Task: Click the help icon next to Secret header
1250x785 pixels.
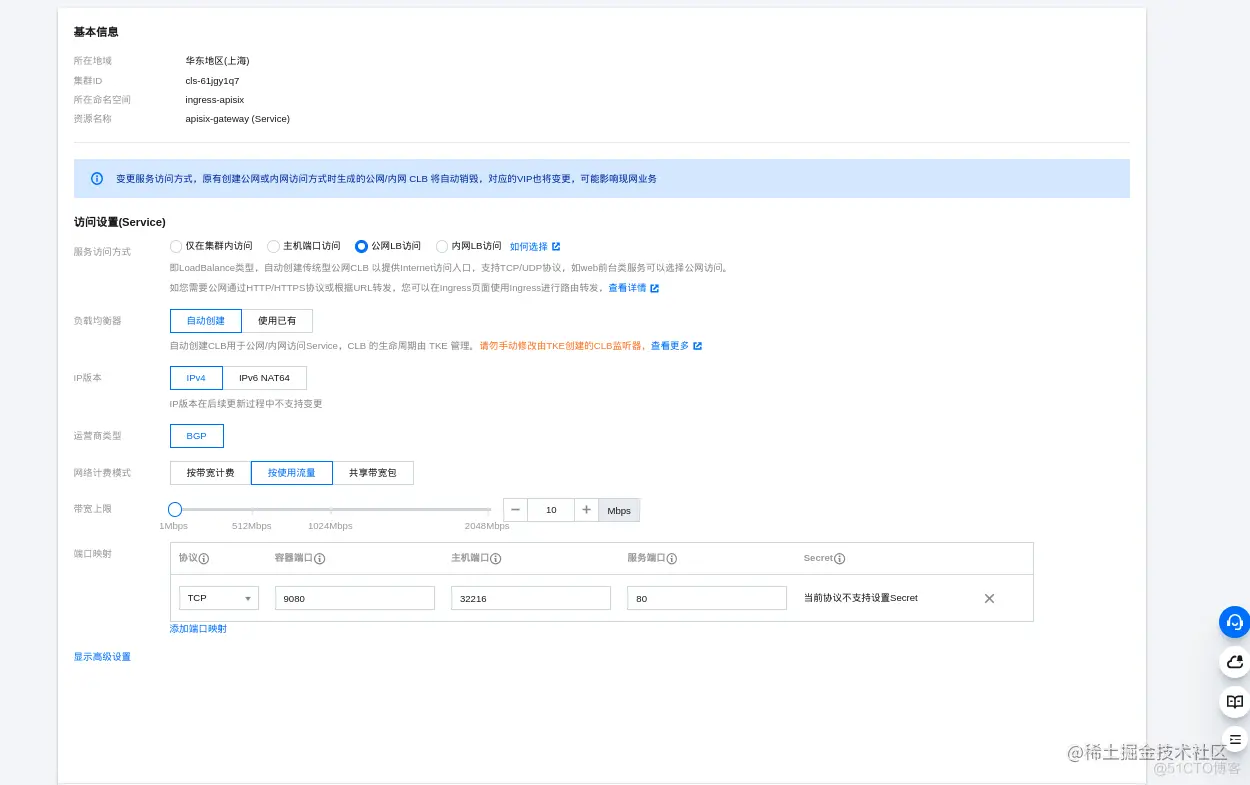Action: coord(840,559)
